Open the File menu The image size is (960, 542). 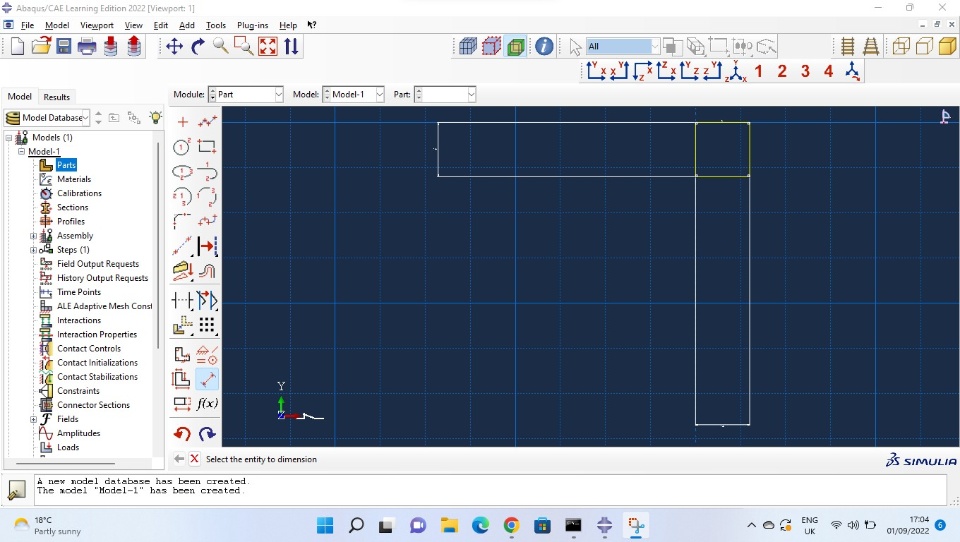point(28,25)
